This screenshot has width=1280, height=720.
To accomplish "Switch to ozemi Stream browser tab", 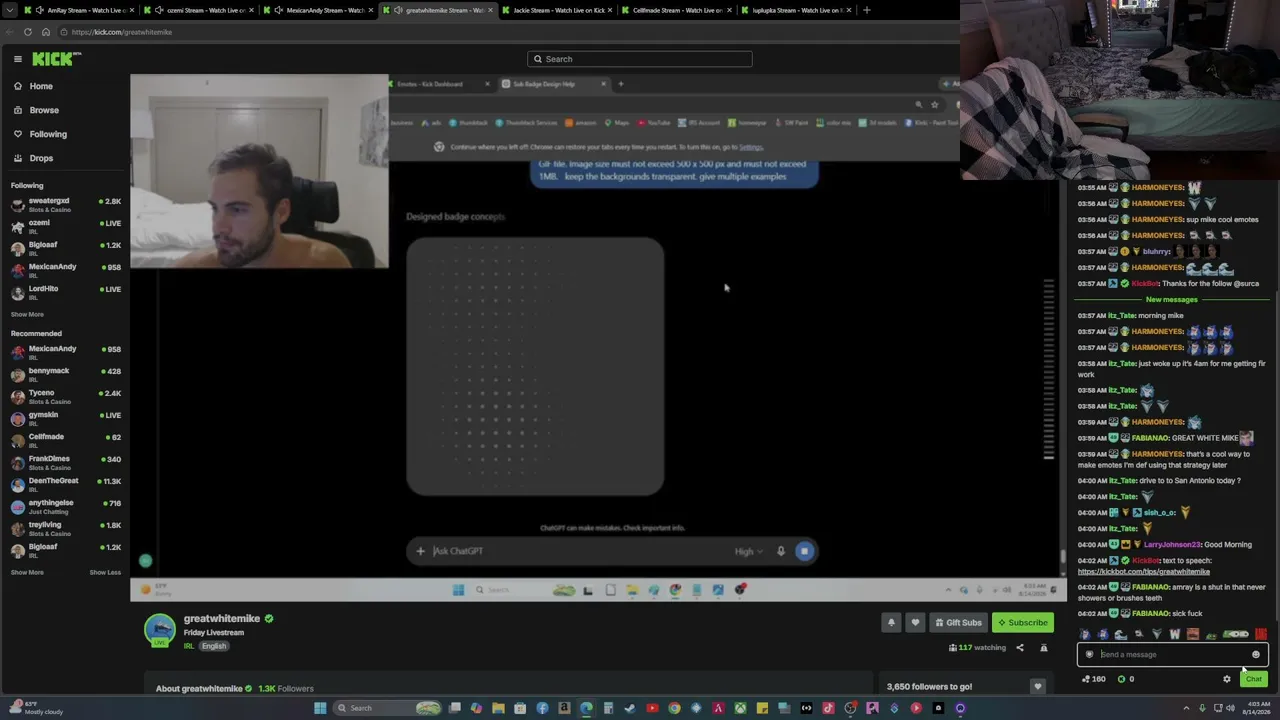I will pos(198,10).
